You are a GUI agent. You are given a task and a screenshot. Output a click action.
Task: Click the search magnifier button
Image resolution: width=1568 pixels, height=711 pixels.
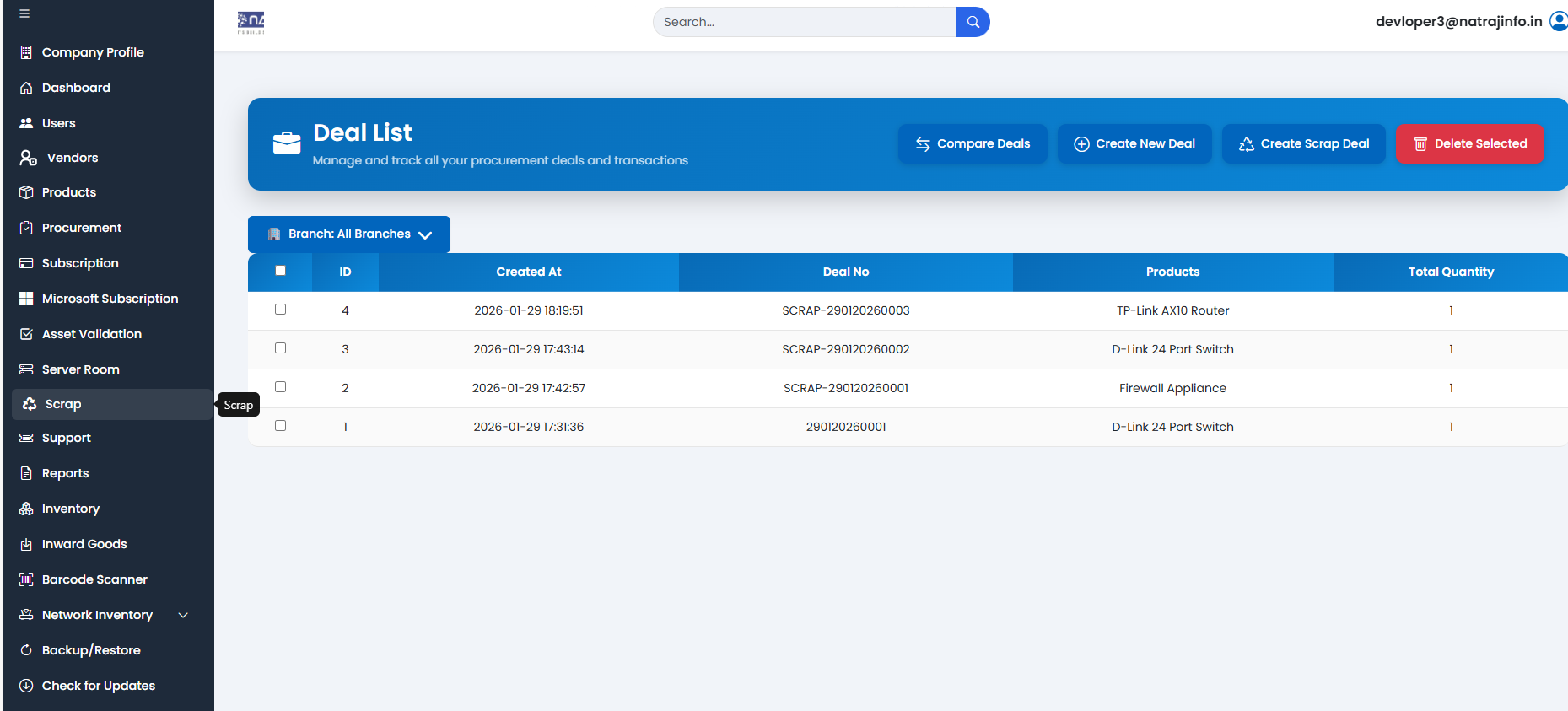coord(973,22)
